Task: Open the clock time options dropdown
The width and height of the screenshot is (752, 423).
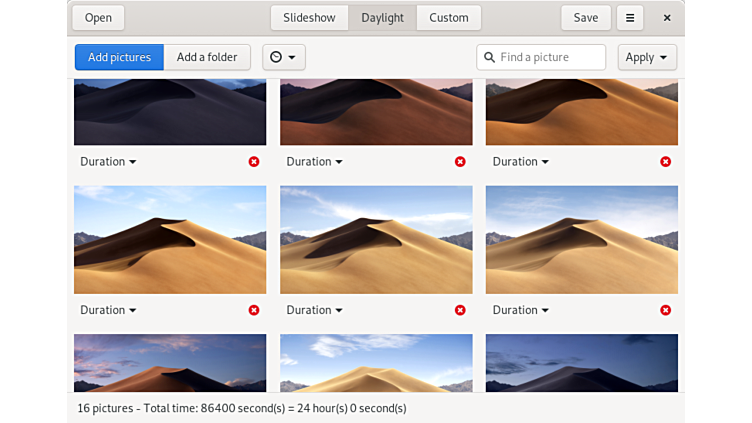Action: pyautogui.click(x=284, y=57)
